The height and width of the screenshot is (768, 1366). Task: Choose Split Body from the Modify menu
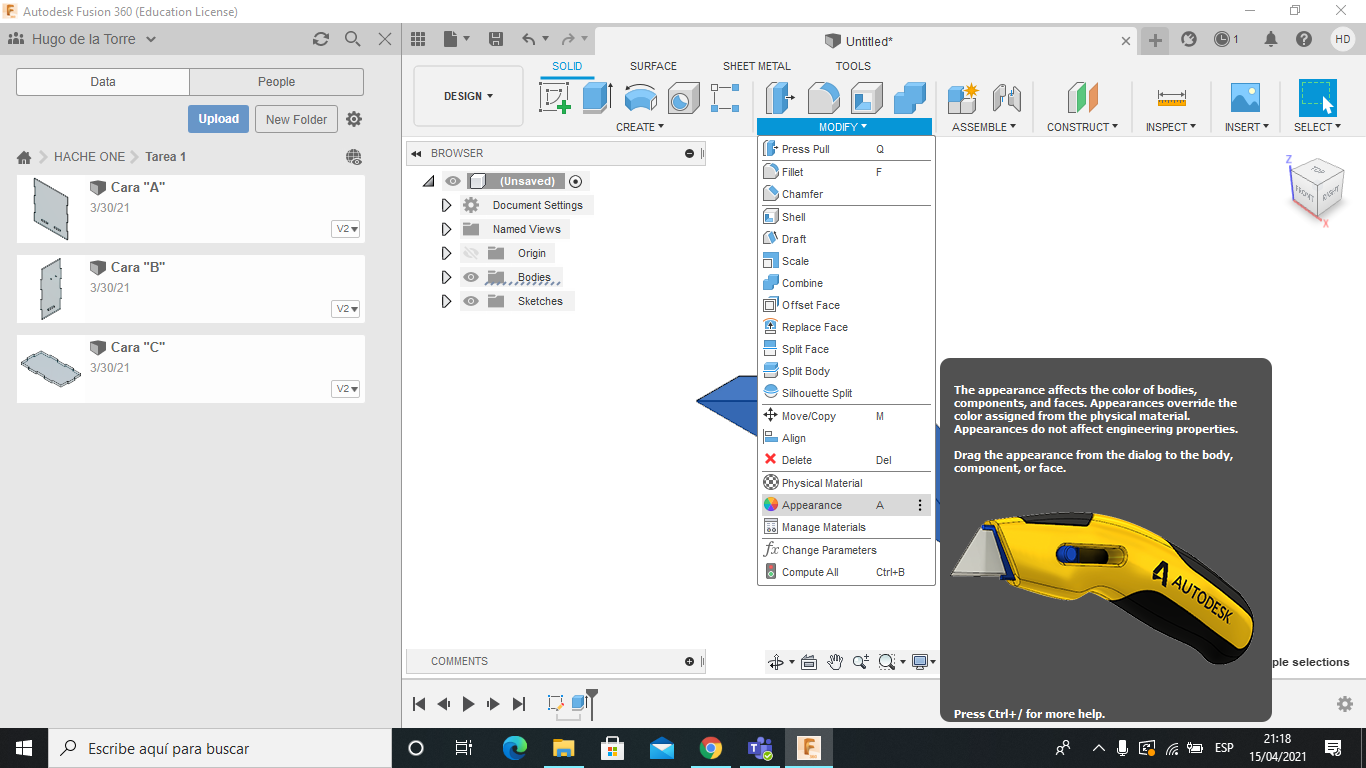(845, 371)
